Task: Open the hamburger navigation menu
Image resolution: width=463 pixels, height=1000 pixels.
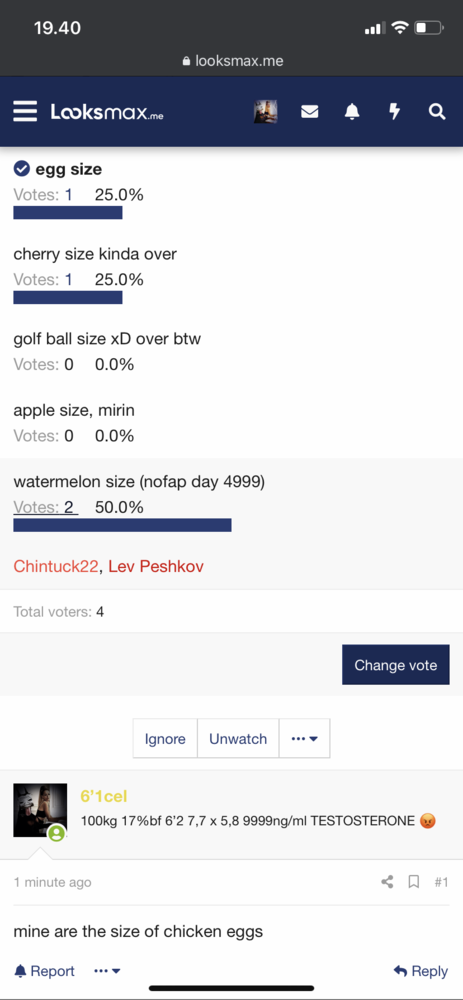Action: point(26,111)
